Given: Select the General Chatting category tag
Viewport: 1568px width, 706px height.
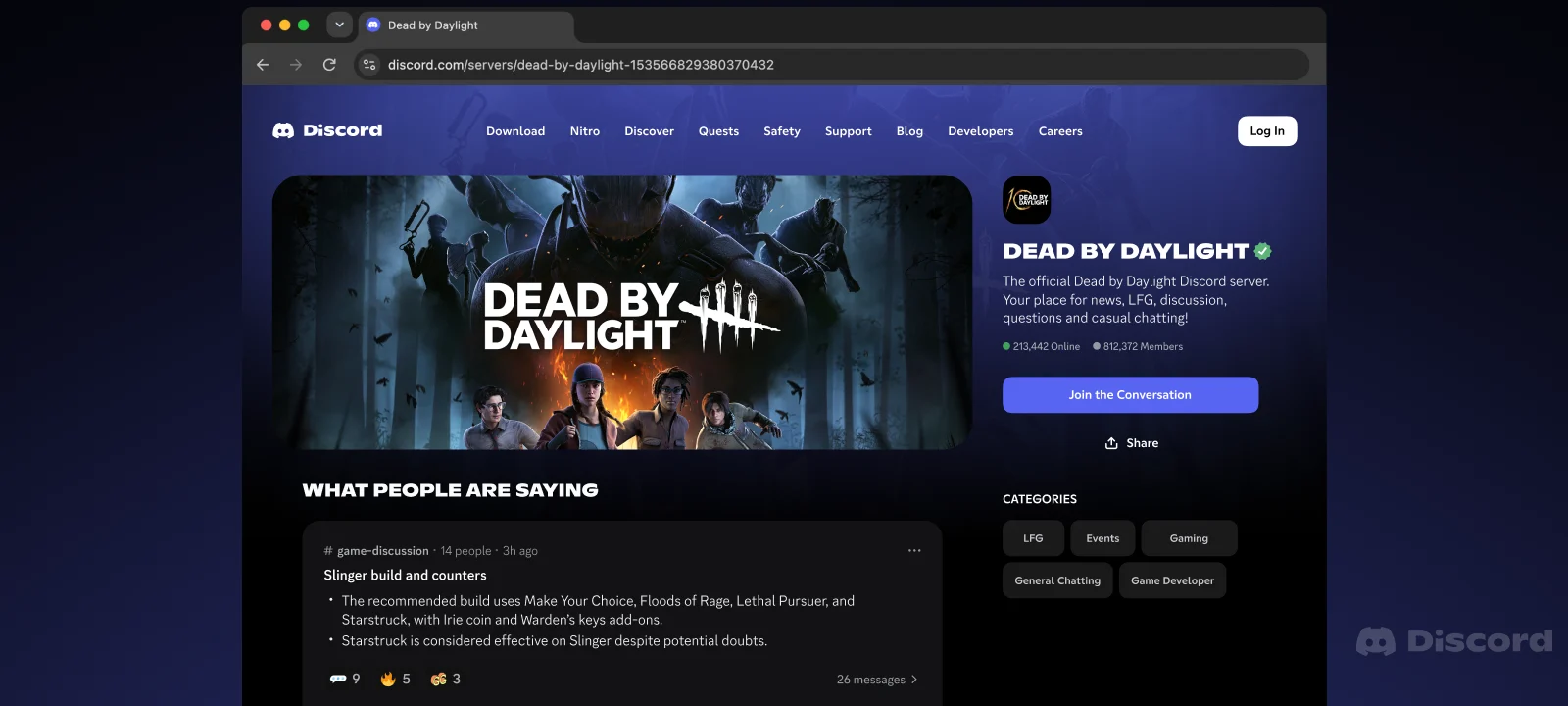Looking at the screenshot, I should pyautogui.click(x=1057, y=580).
